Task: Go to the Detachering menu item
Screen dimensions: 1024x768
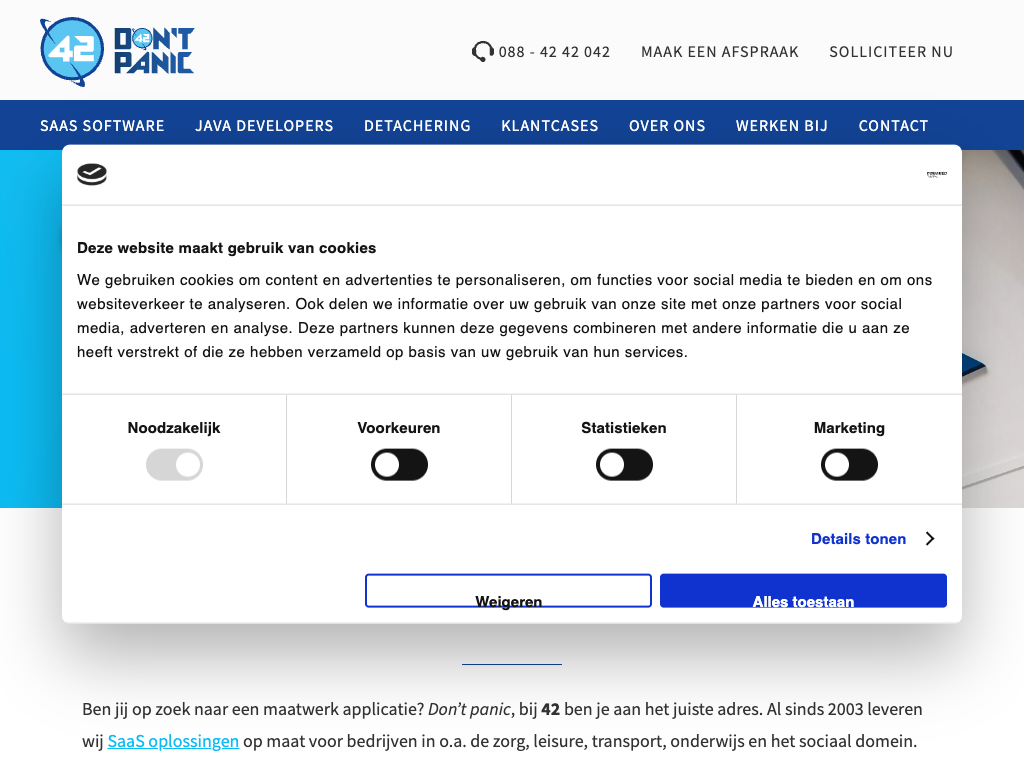Action: [x=417, y=126]
